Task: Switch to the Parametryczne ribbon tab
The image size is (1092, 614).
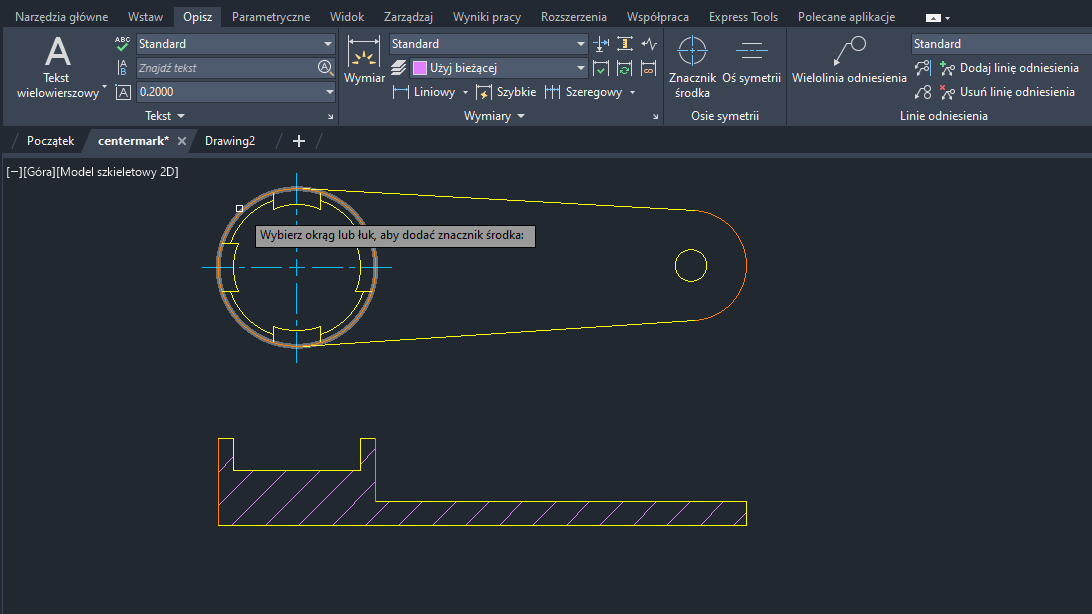Action: (270, 17)
